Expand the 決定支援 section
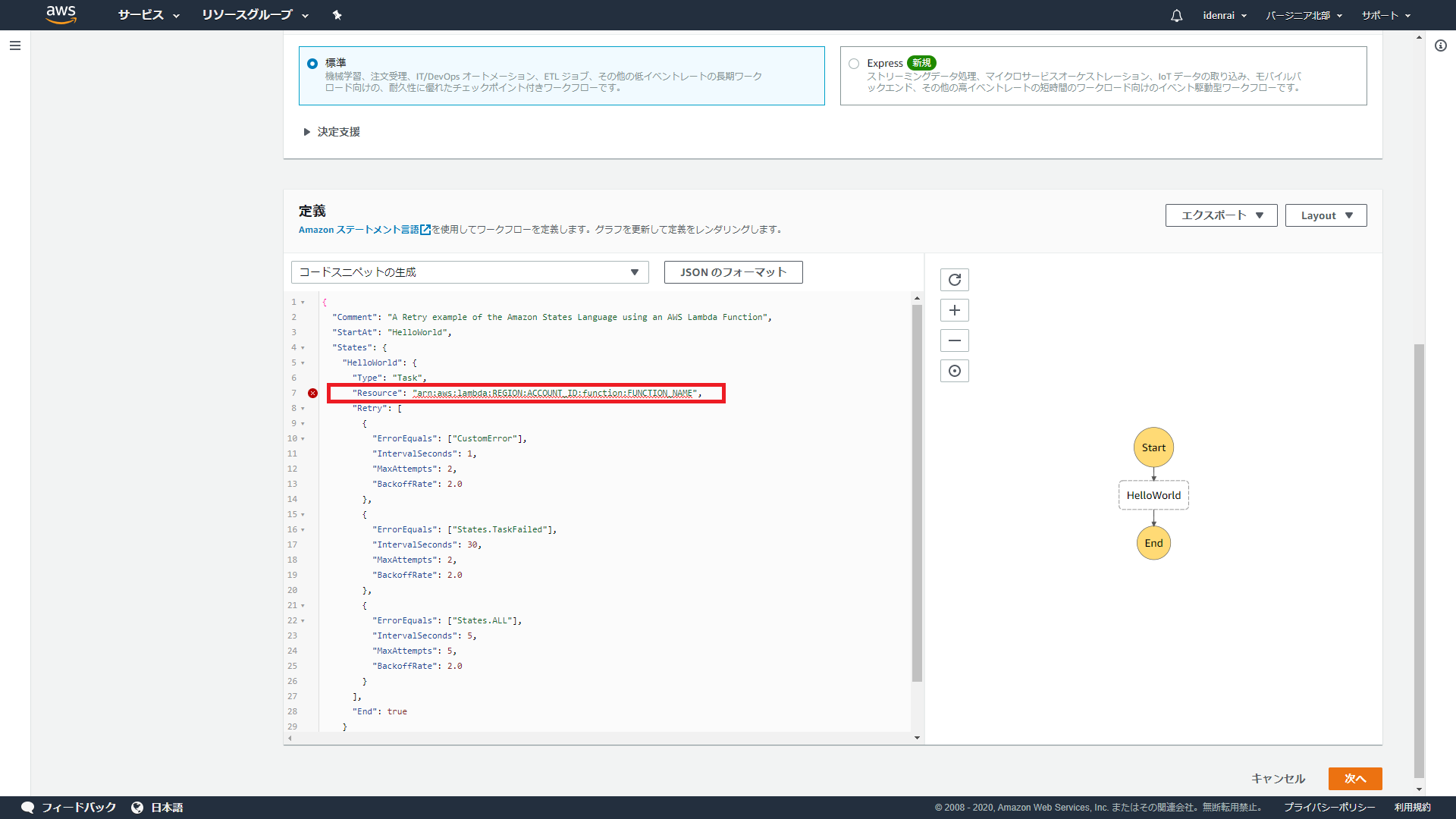This screenshot has height=819, width=1456. click(331, 132)
